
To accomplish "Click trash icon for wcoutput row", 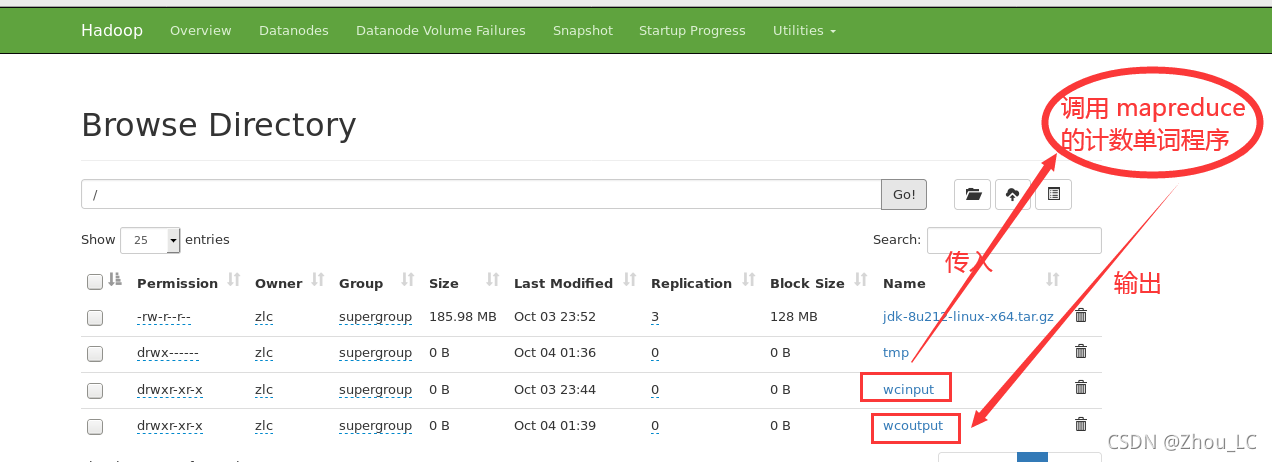I will pos(1081,424).
